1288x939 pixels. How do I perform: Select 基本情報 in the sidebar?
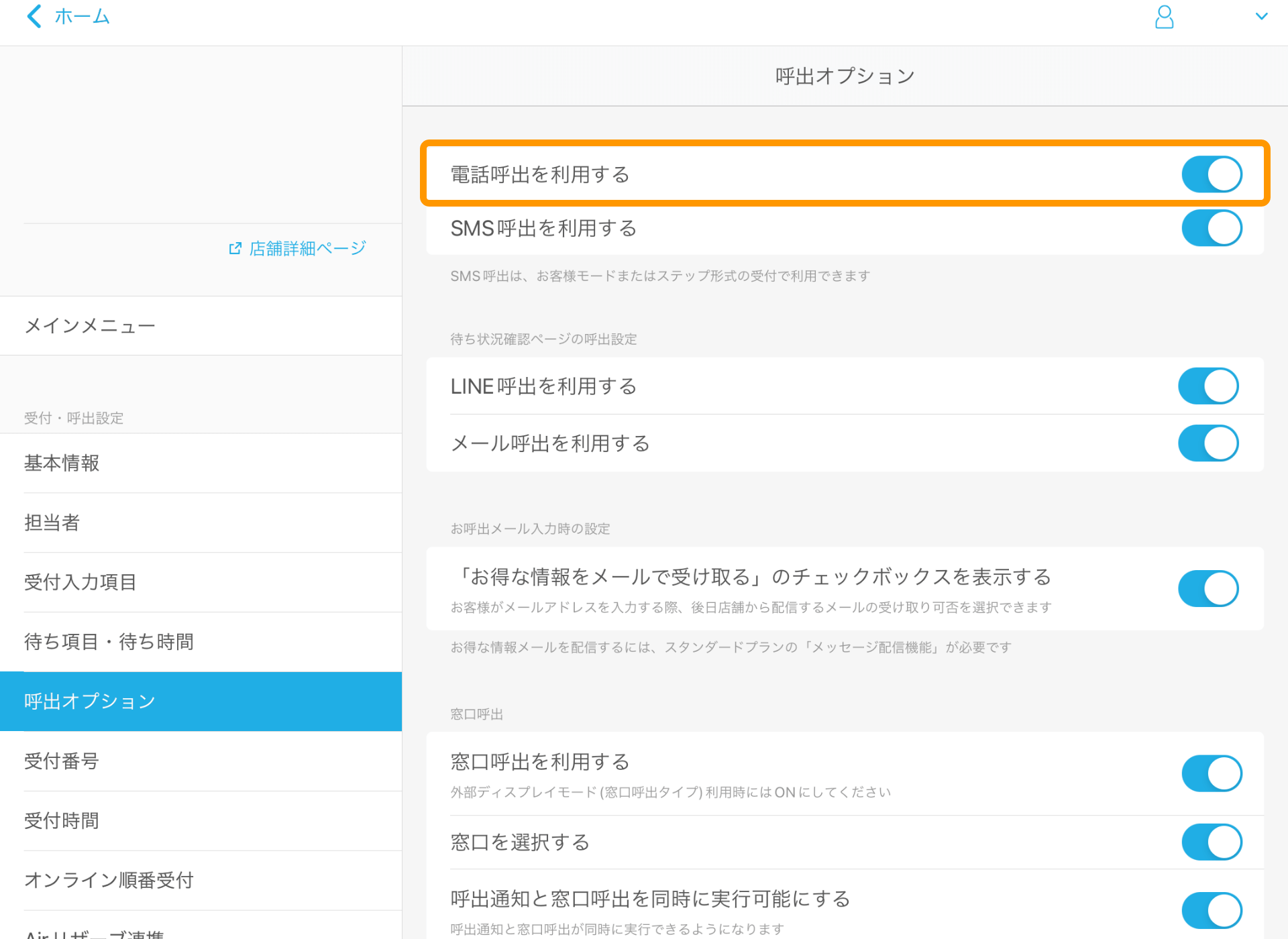[x=201, y=463]
